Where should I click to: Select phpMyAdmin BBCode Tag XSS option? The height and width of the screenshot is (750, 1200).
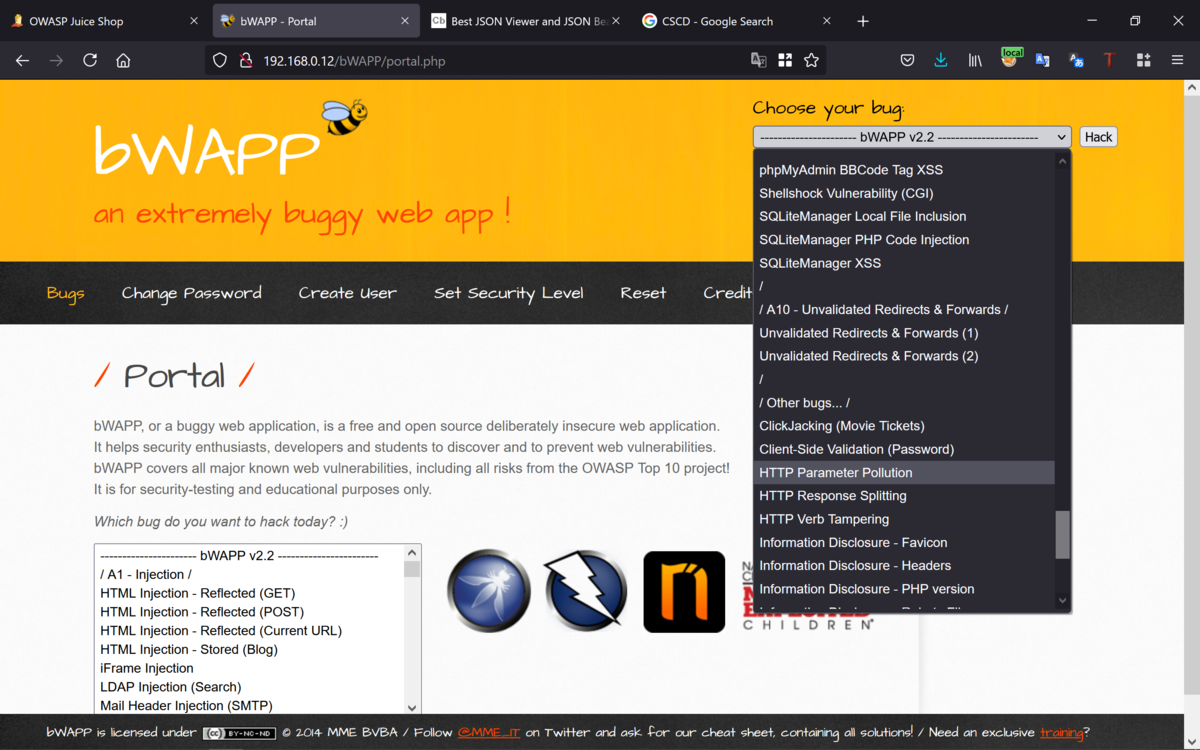(x=904, y=170)
